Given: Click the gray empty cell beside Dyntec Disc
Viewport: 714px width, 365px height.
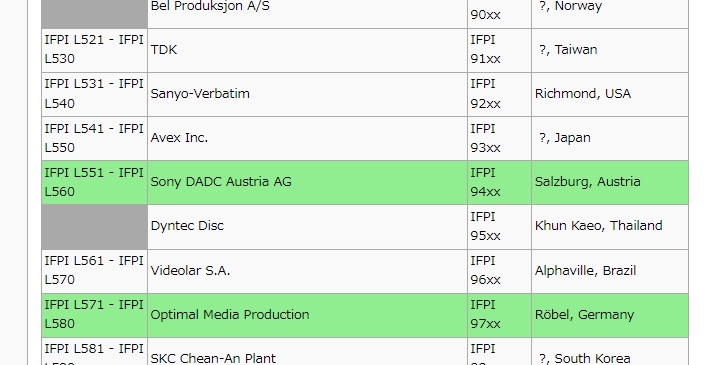Looking at the screenshot, I should coord(94,227).
